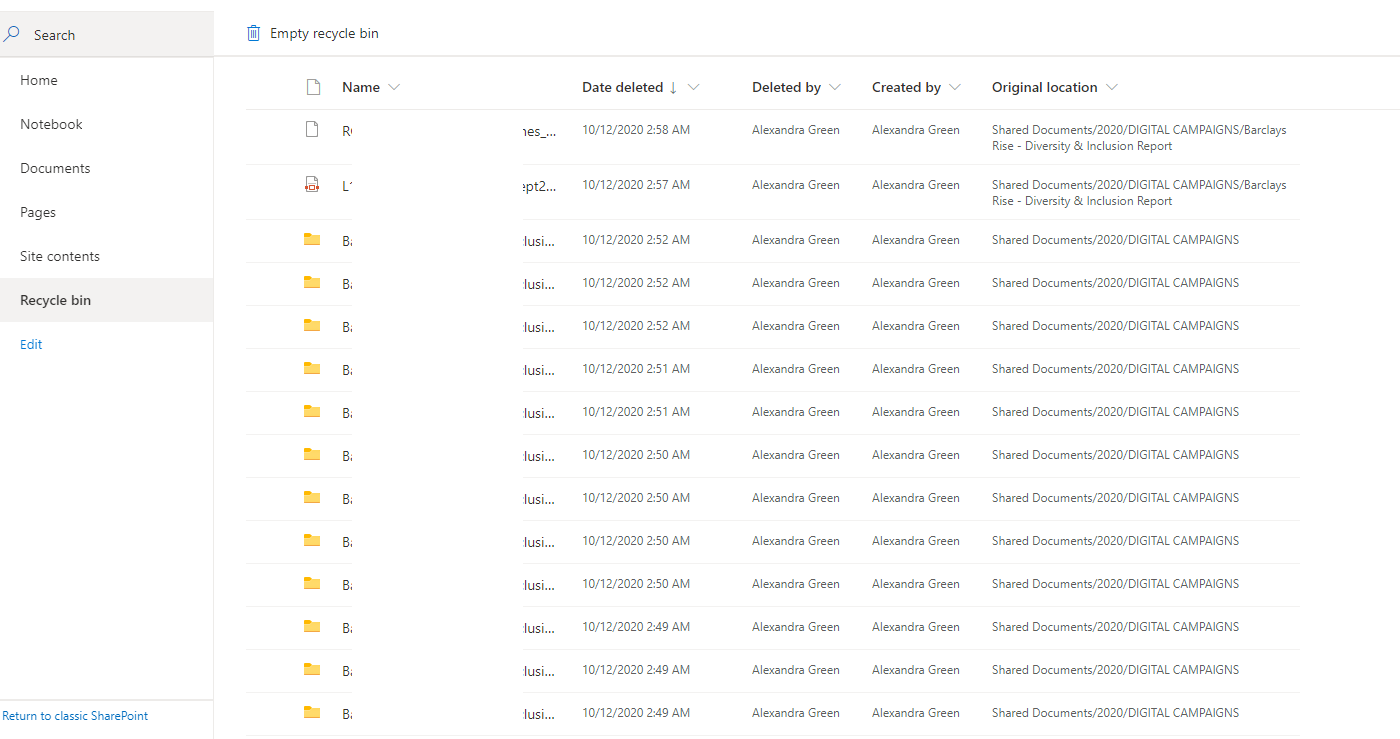Click Deleted by Alexandra Green in 2:58 AM row
The image size is (1400, 739).
(x=796, y=130)
